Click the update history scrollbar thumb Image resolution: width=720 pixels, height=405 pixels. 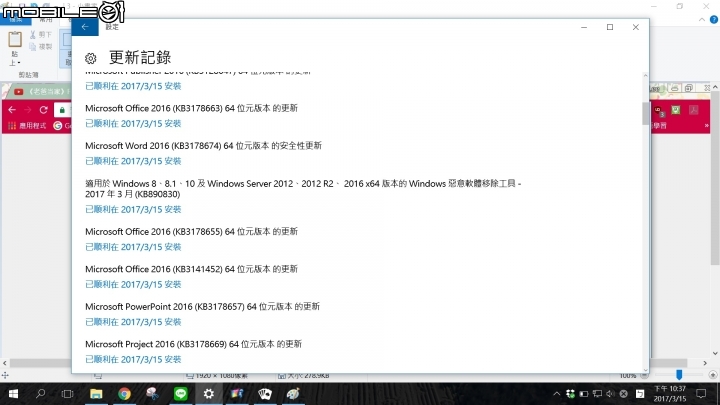[645, 113]
